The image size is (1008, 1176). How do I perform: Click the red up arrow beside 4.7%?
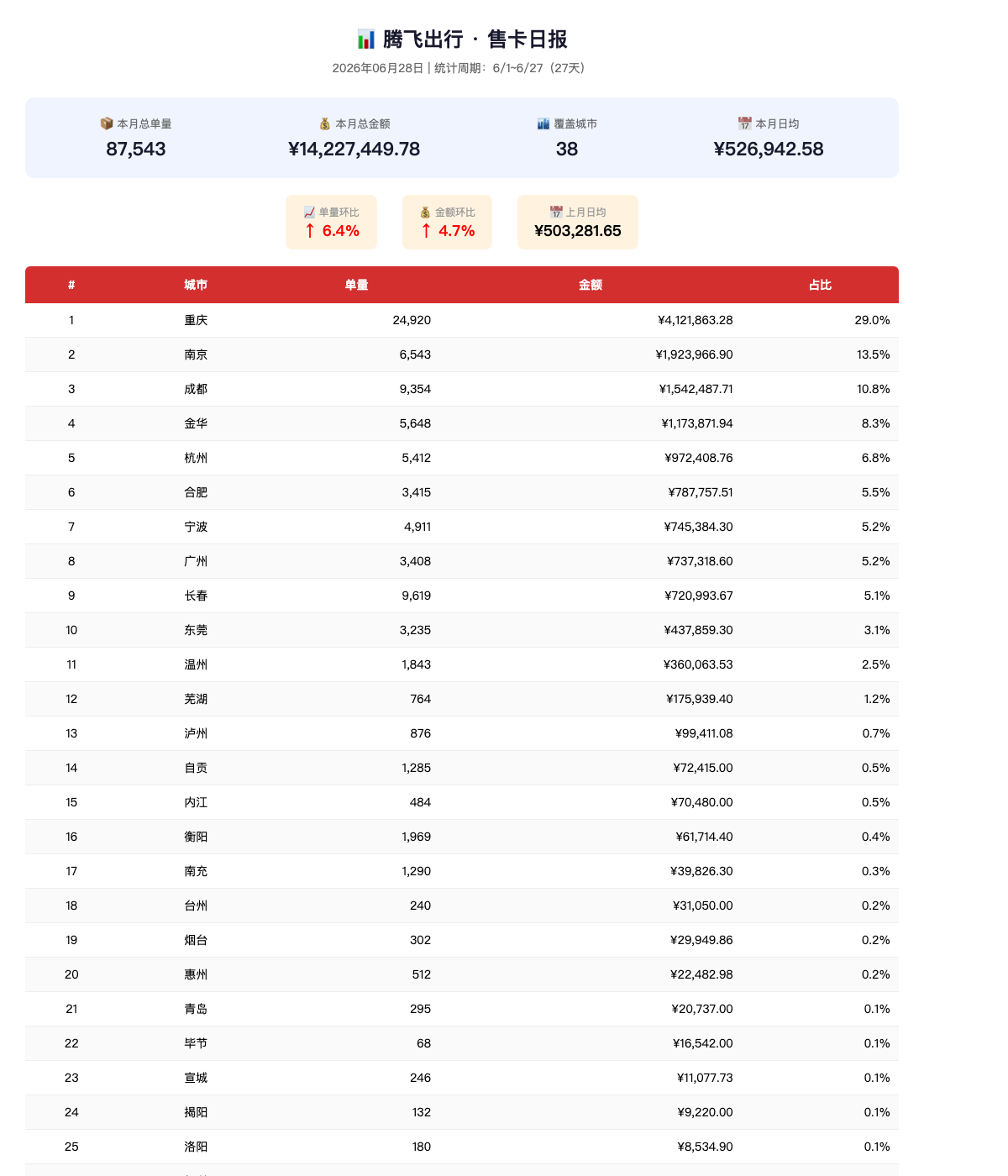(427, 231)
